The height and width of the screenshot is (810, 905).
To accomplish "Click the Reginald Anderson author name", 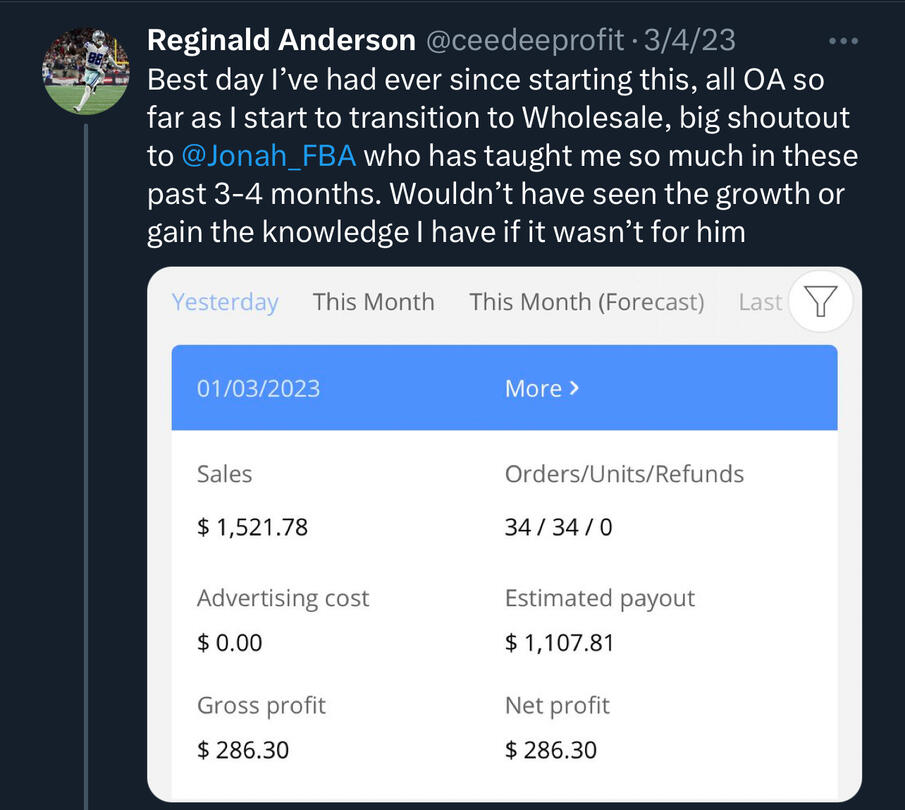I will (x=281, y=40).
